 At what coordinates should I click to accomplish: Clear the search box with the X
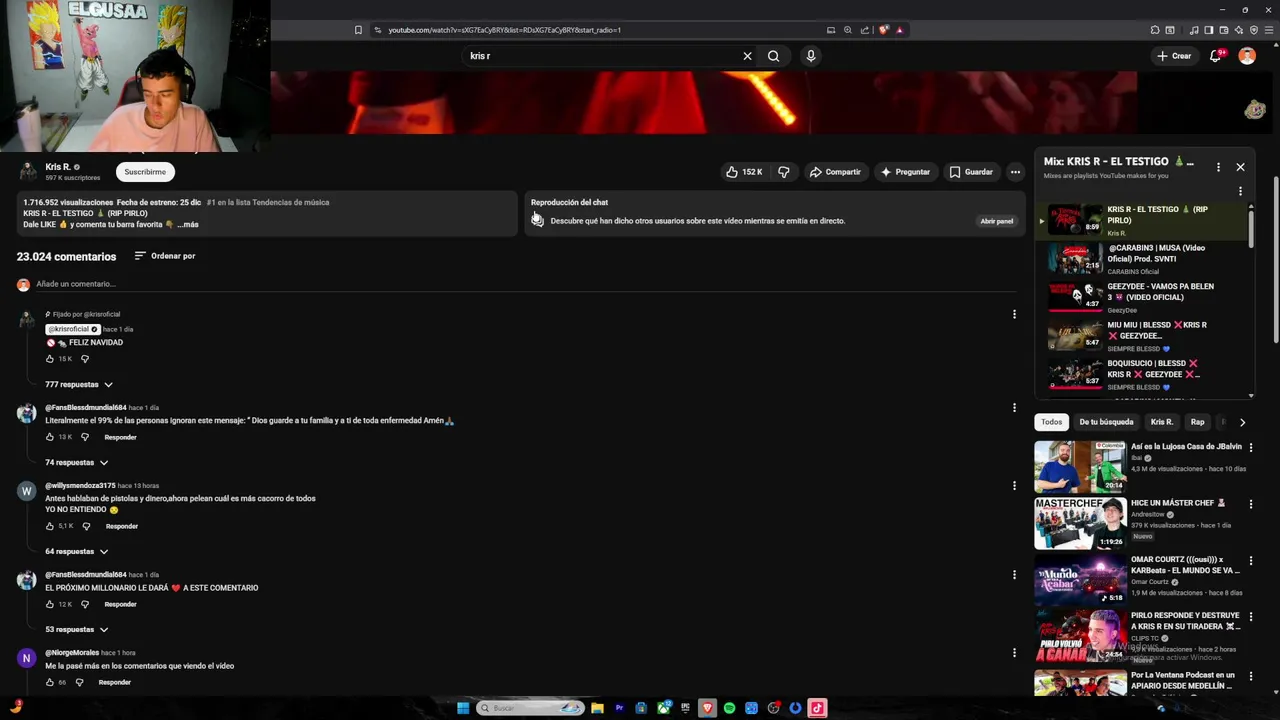click(x=747, y=56)
